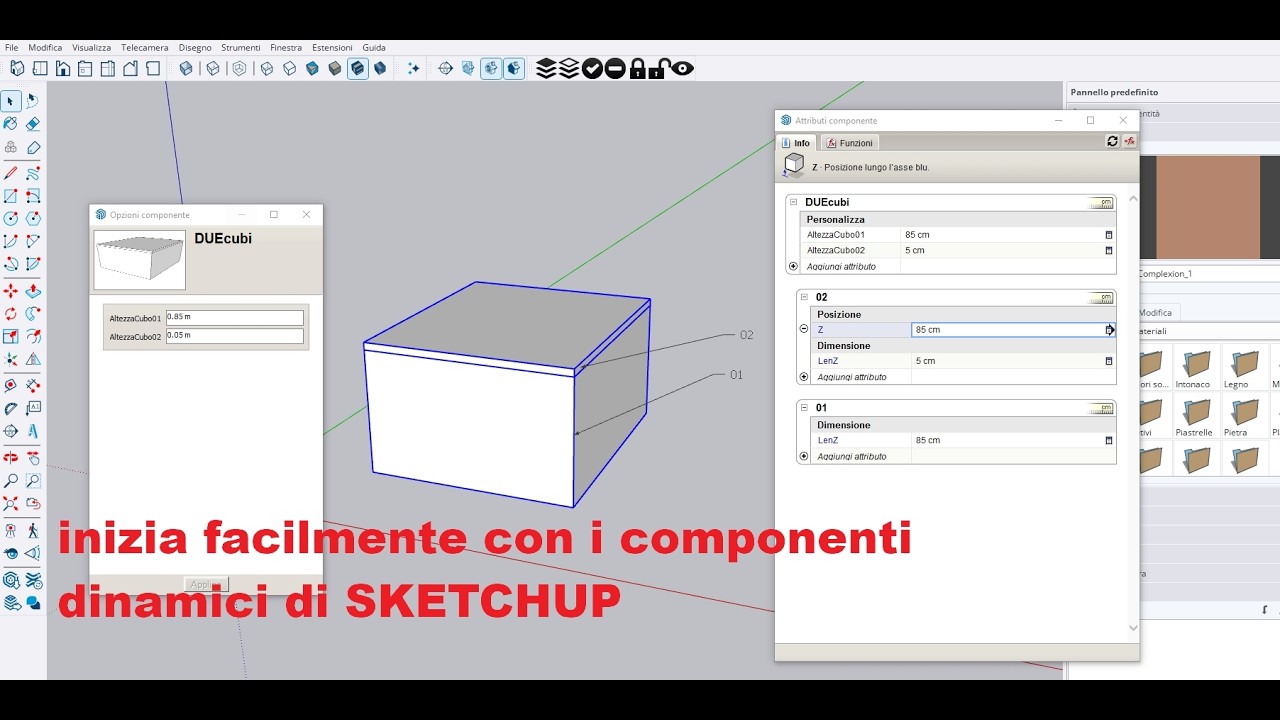Collapse the DUEcubi attribute group
This screenshot has height=720, width=1280.
coord(796,202)
